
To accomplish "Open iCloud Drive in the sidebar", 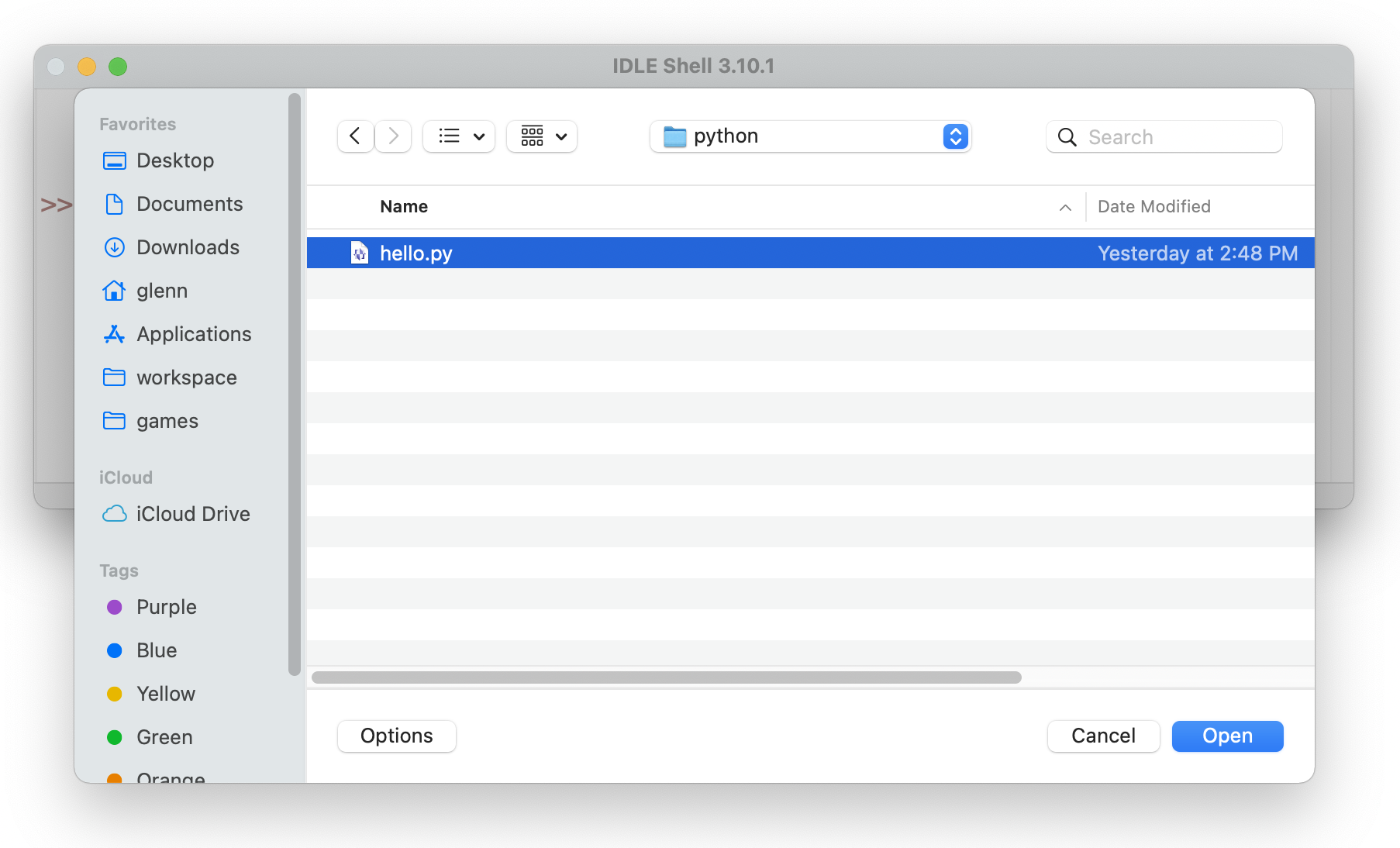I will tap(193, 514).
